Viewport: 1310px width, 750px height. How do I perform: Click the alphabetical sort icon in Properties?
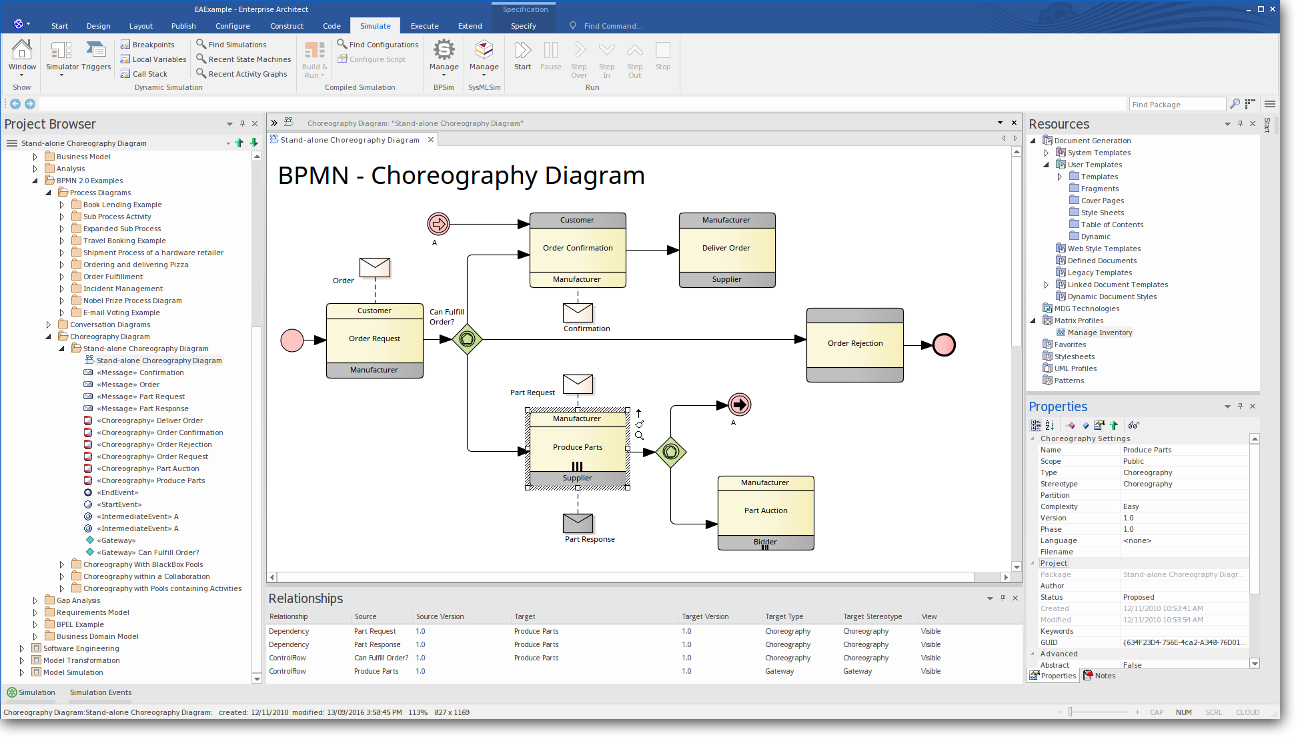tap(1050, 425)
